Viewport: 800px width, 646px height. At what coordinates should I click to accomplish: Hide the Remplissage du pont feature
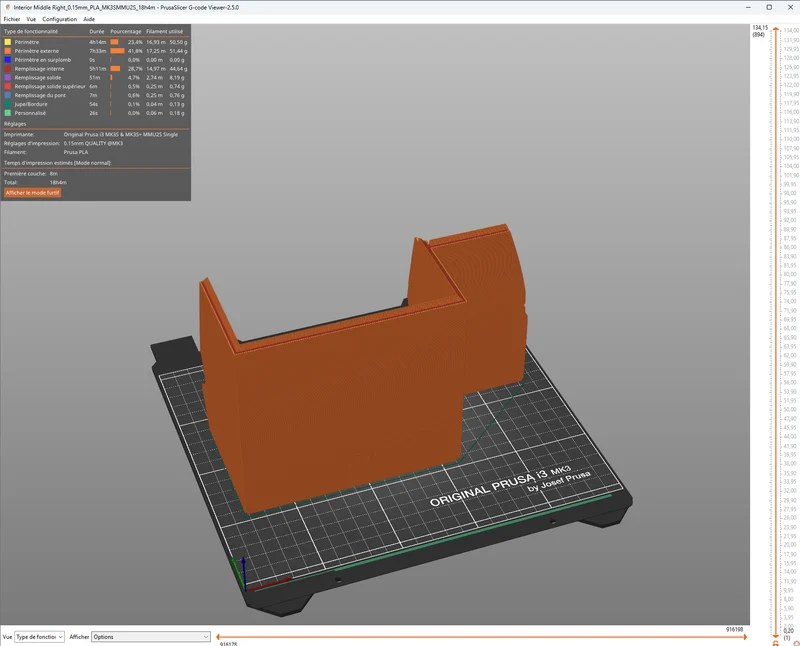(x=96, y=95)
